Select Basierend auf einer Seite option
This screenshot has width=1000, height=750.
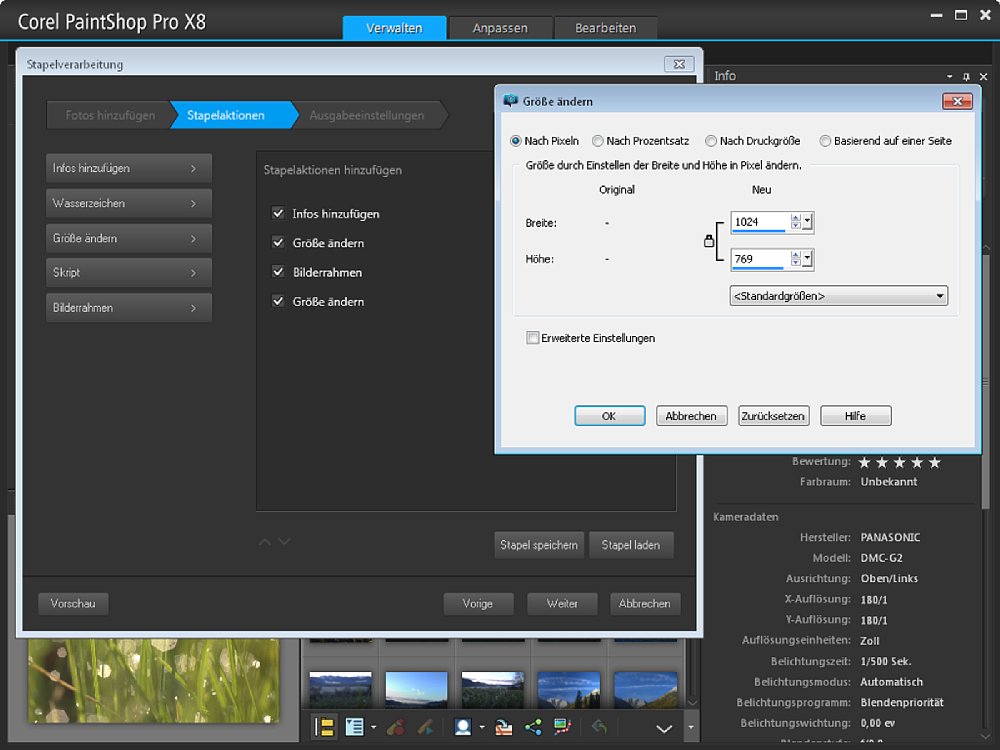pos(825,141)
